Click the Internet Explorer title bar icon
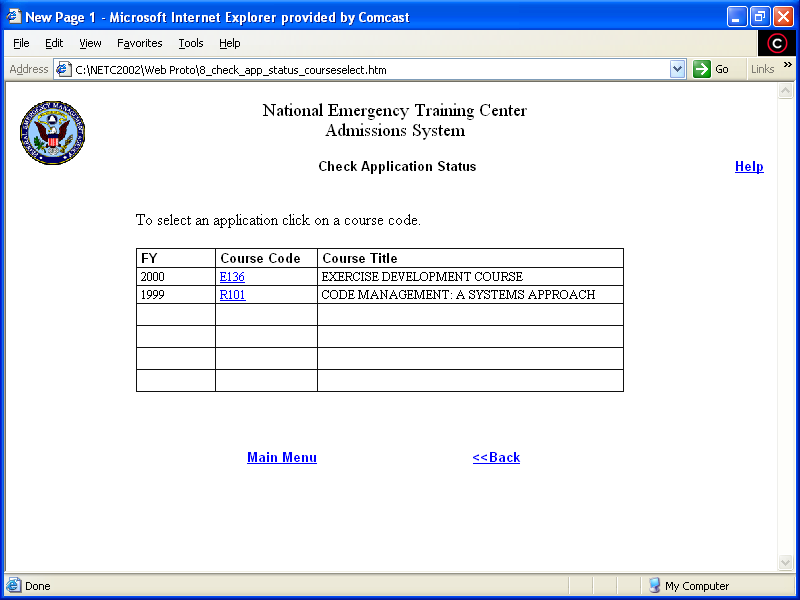 (x=13, y=17)
